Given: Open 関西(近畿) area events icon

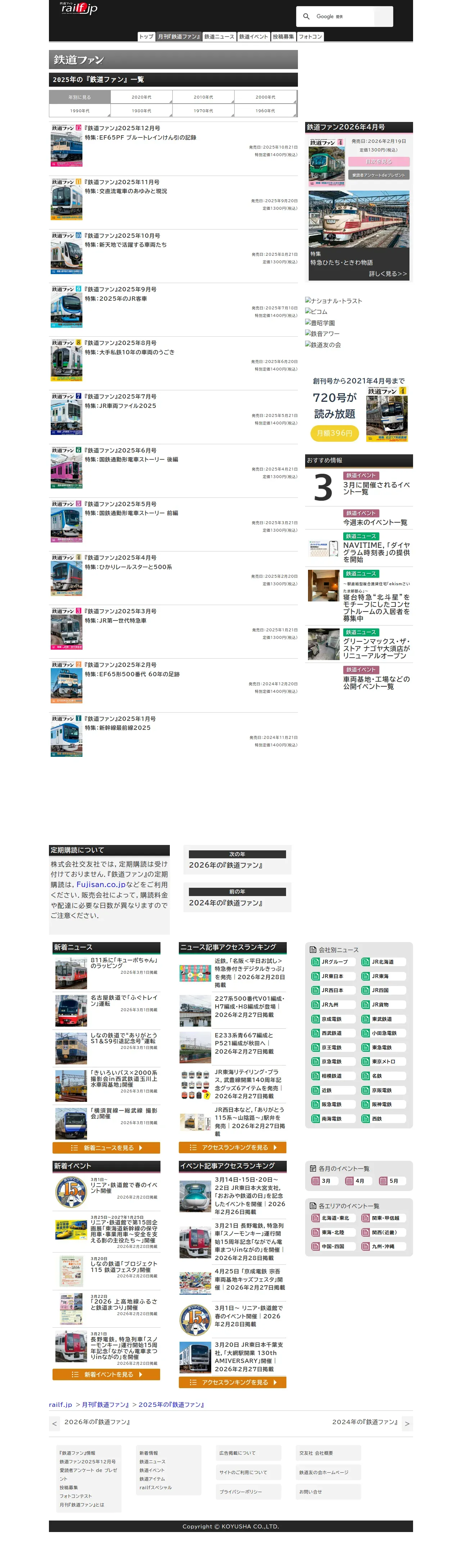Looking at the screenshot, I should (365, 1232).
